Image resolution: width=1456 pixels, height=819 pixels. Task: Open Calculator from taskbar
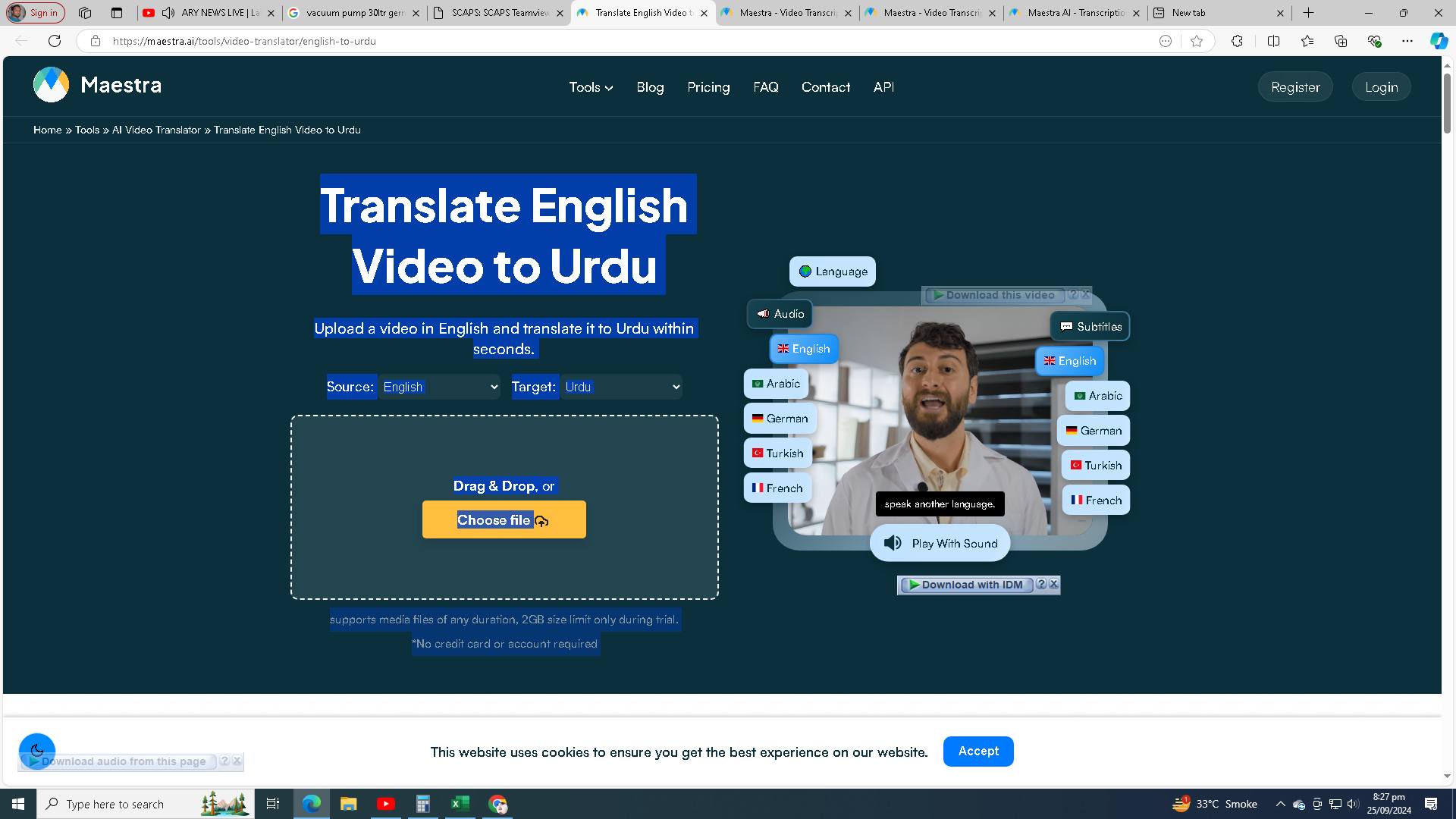(423, 804)
